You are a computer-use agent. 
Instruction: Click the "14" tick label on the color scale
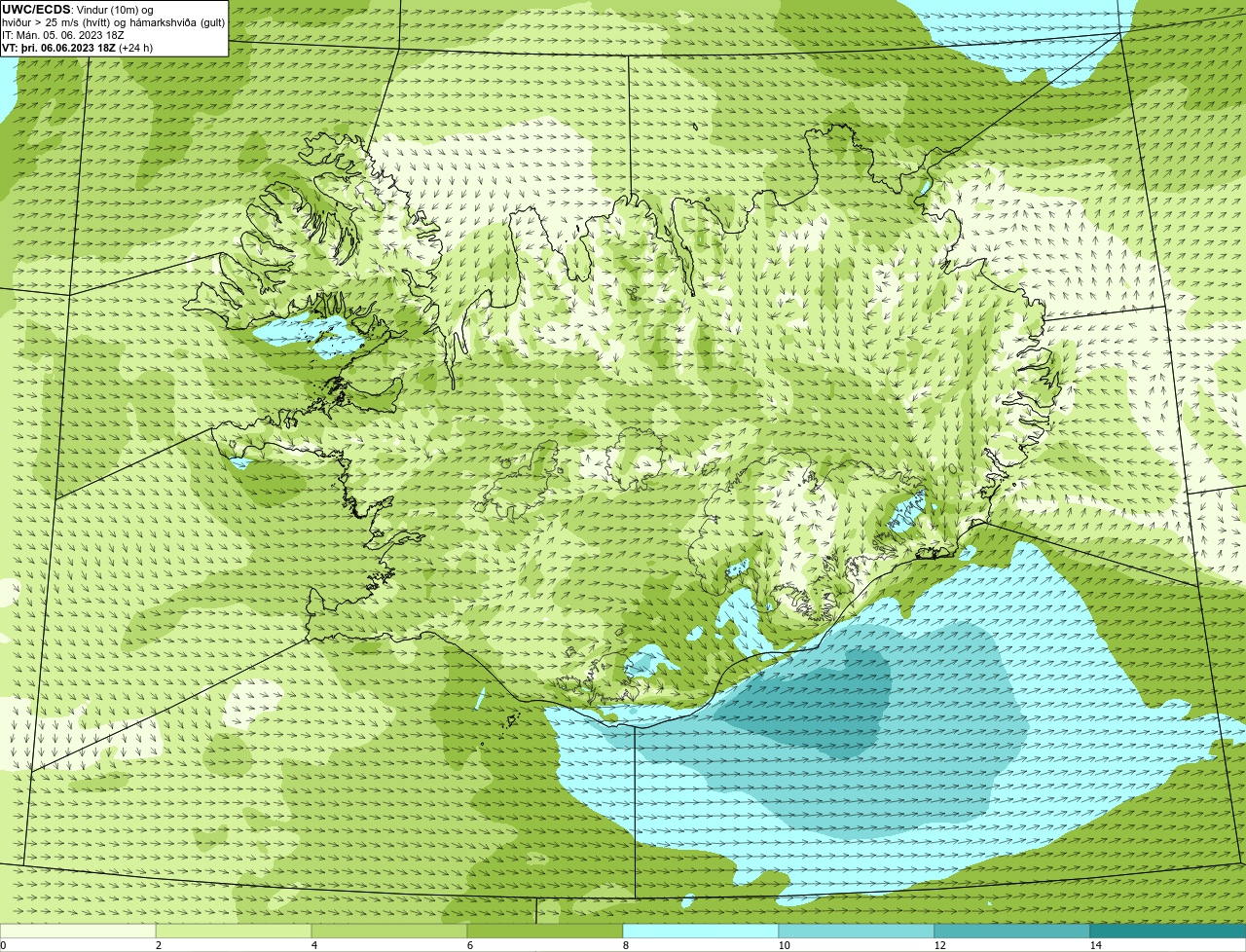pos(1095,945)
